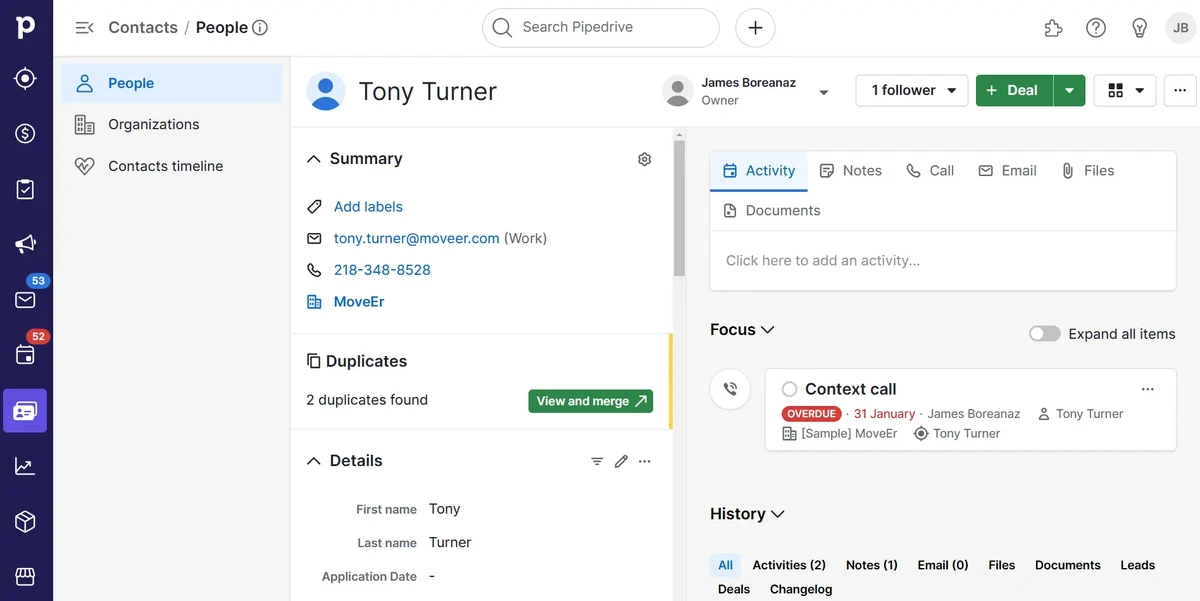Select the Activity tab
This screenshot has height=601, width=1200.
759,171
